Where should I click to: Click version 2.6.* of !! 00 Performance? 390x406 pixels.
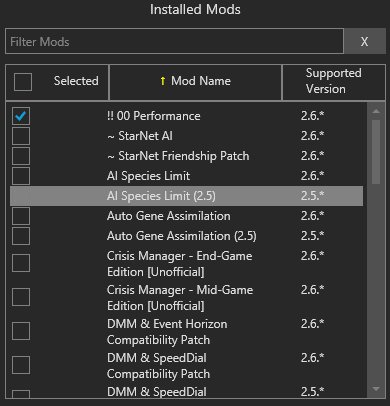coord(312,116)
